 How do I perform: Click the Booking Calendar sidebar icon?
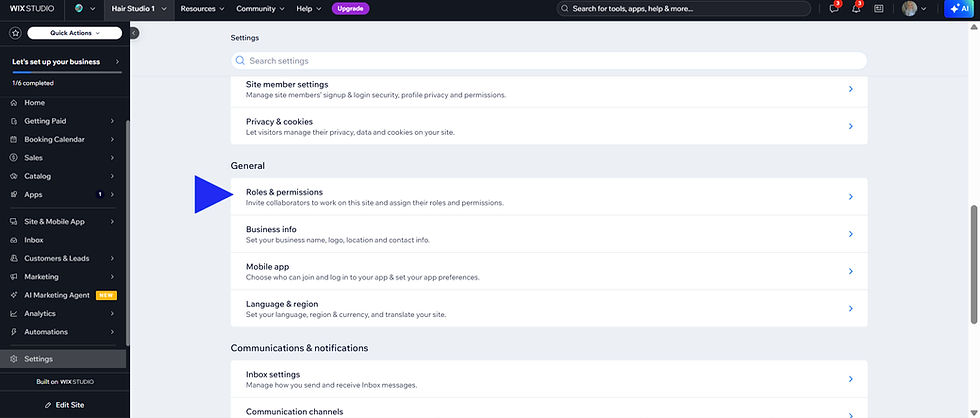14,139
